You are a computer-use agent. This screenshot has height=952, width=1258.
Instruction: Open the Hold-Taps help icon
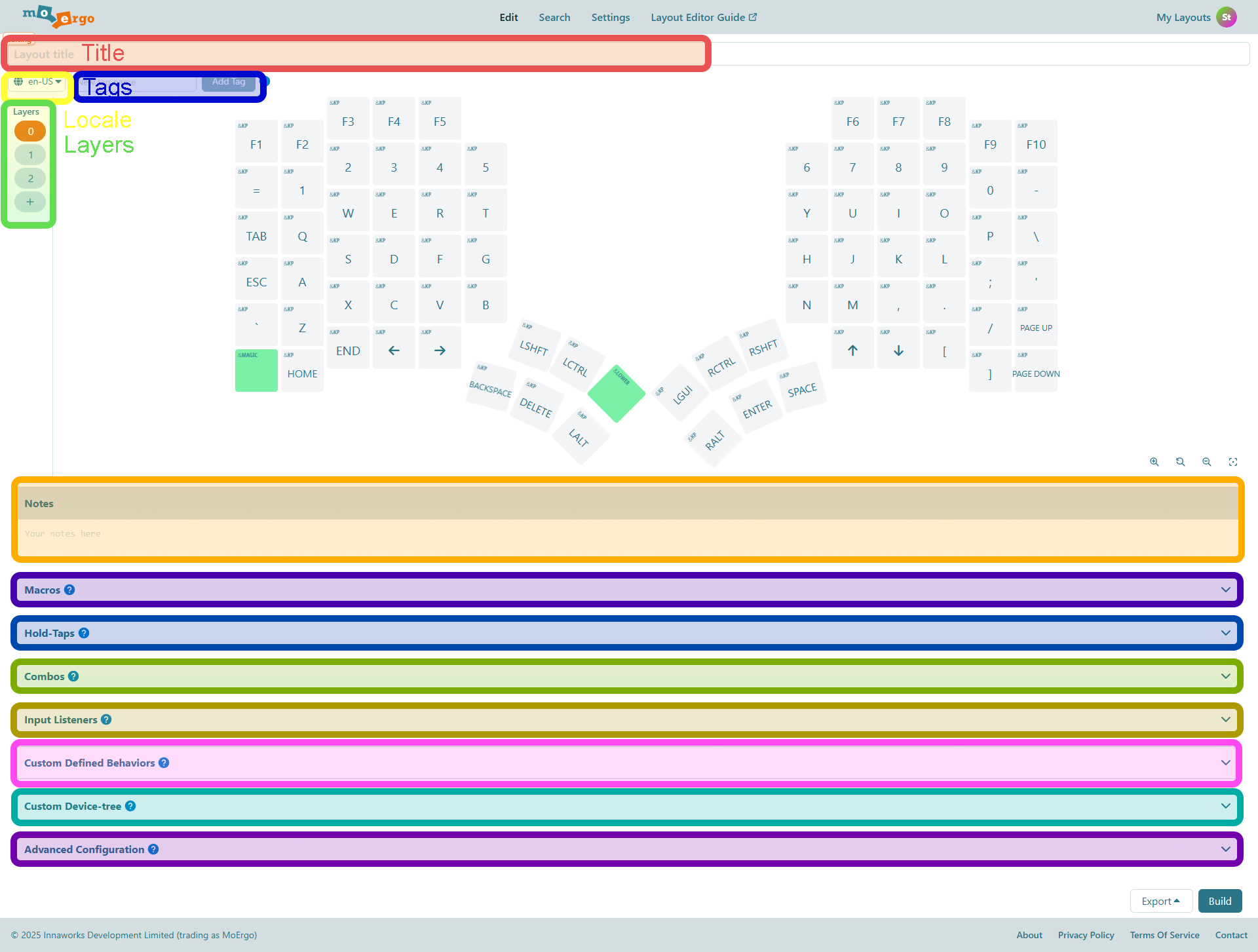tap(84, 633)
